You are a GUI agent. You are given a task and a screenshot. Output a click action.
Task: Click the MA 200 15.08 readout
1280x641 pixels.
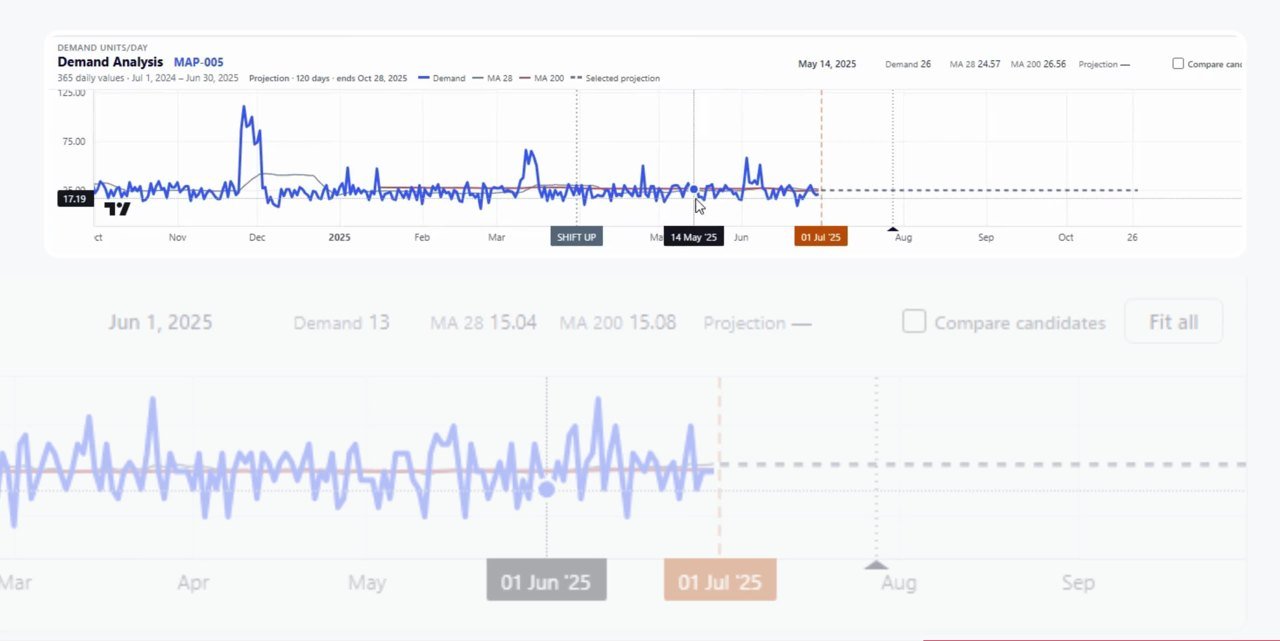click(617, 322)
